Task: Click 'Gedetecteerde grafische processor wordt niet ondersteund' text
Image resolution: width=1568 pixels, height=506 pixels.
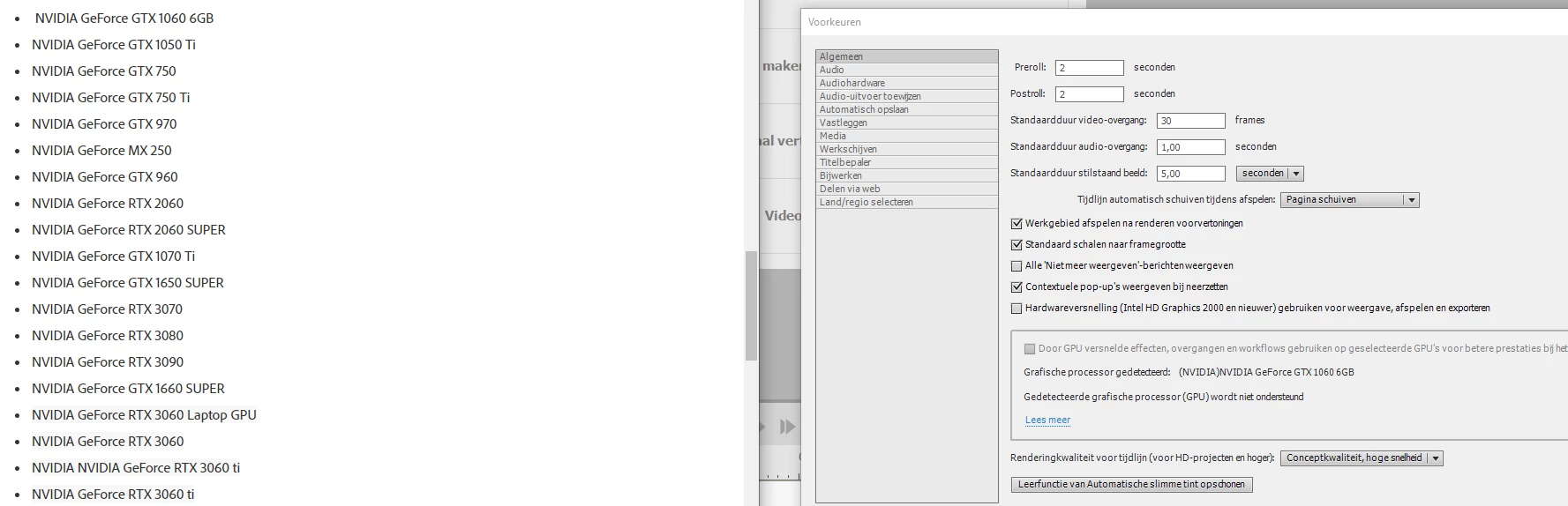Action: (1163, 397)
